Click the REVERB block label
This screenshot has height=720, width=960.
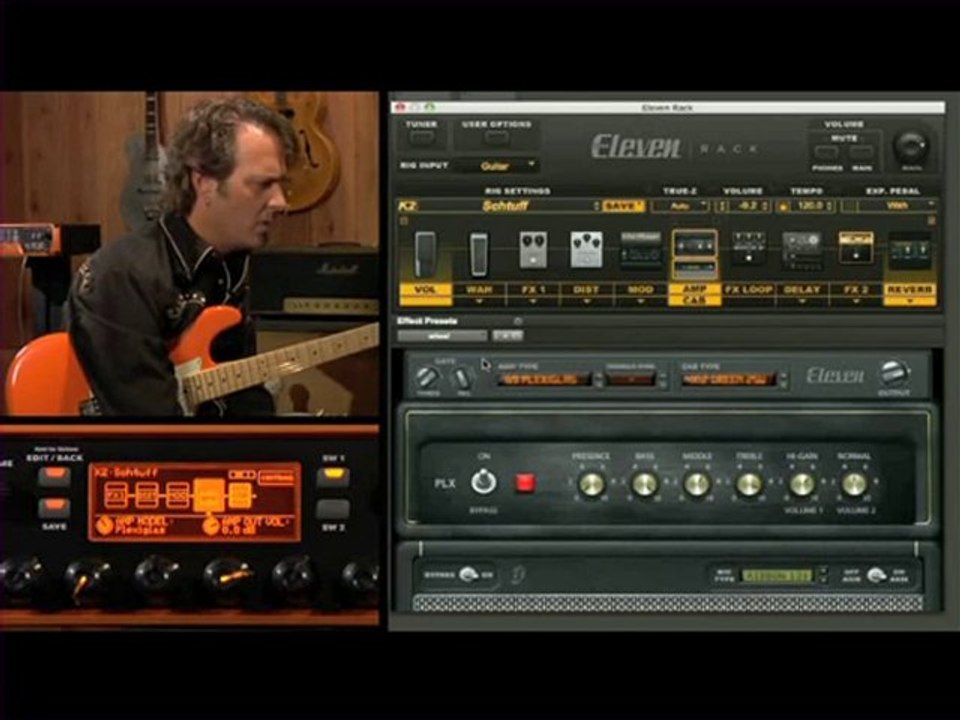tap(909, 289)
